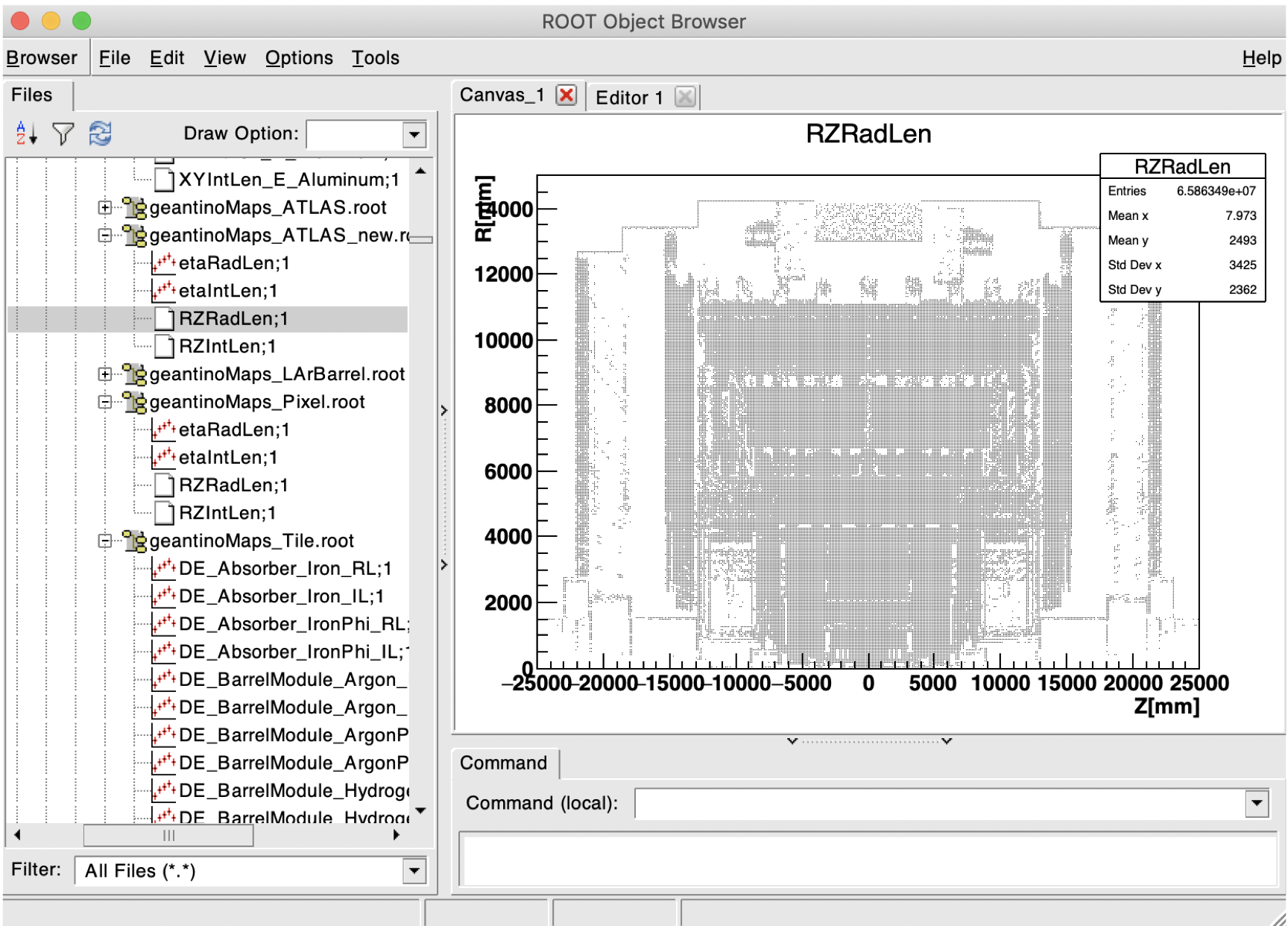Screen dimensions: 1288x926
Task: Click the alphabetical sort icon in Files panel
Action: (26, 133)
